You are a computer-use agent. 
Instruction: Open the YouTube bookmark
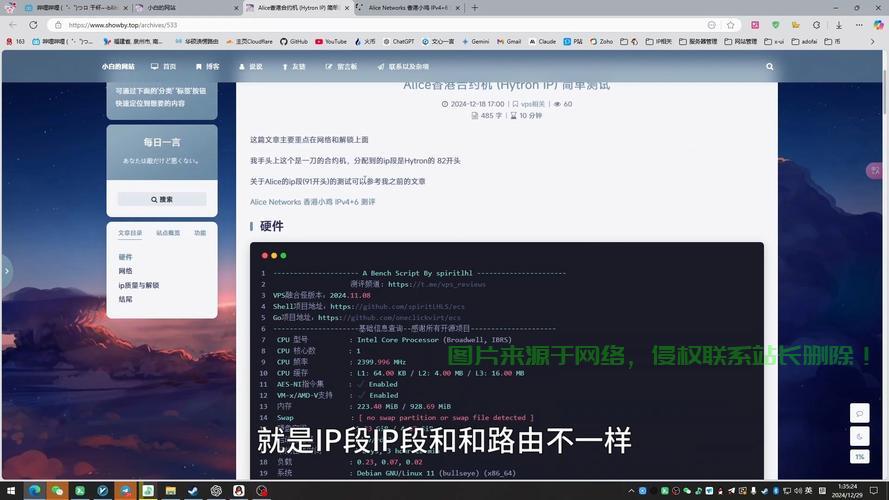pos(331,42)
